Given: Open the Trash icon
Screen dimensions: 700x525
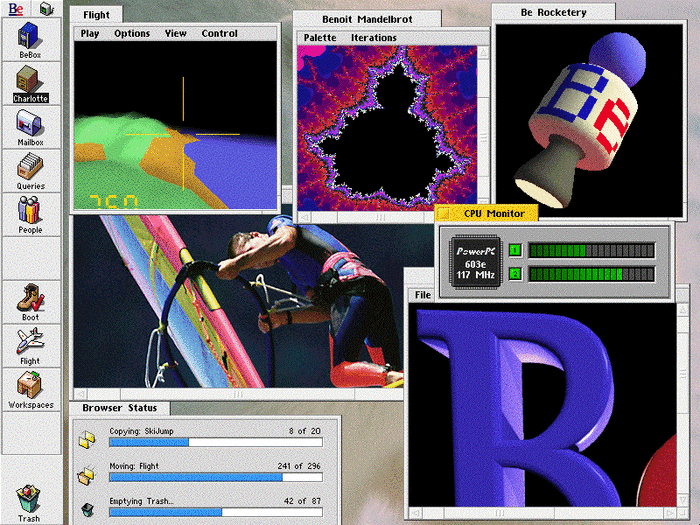Looking at the screenshot, I should point(29,500).
